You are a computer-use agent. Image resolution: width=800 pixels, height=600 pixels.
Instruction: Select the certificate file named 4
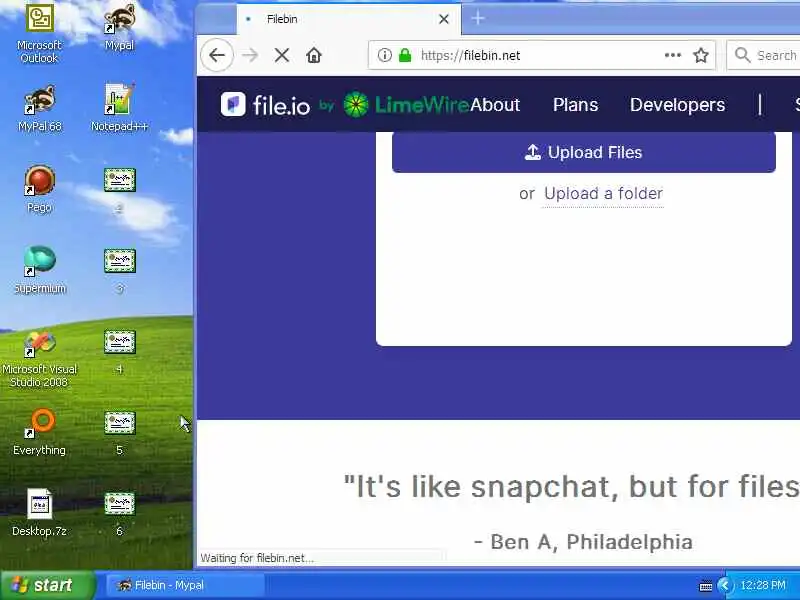(x=119, y=351)
